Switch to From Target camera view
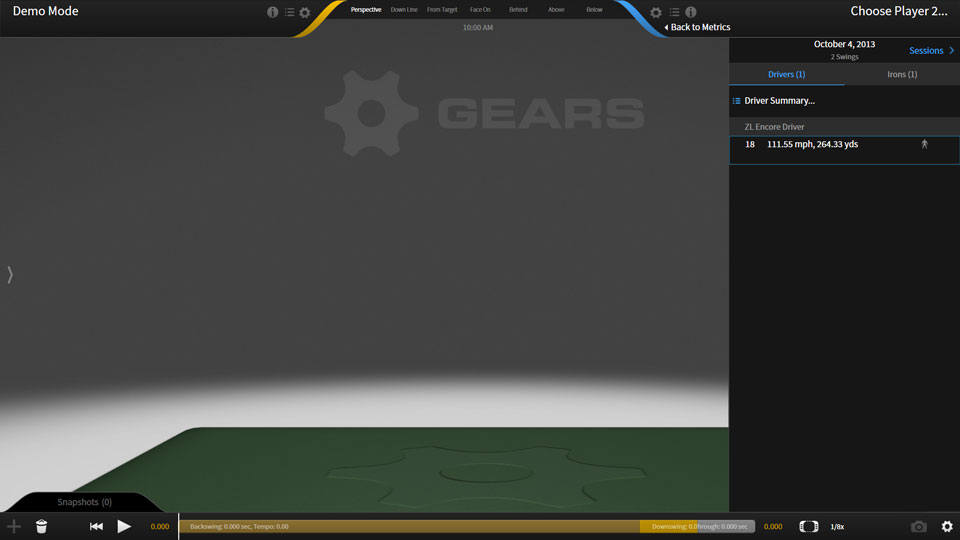The width and height of the screenshot is (960, 540). [442, 10]
